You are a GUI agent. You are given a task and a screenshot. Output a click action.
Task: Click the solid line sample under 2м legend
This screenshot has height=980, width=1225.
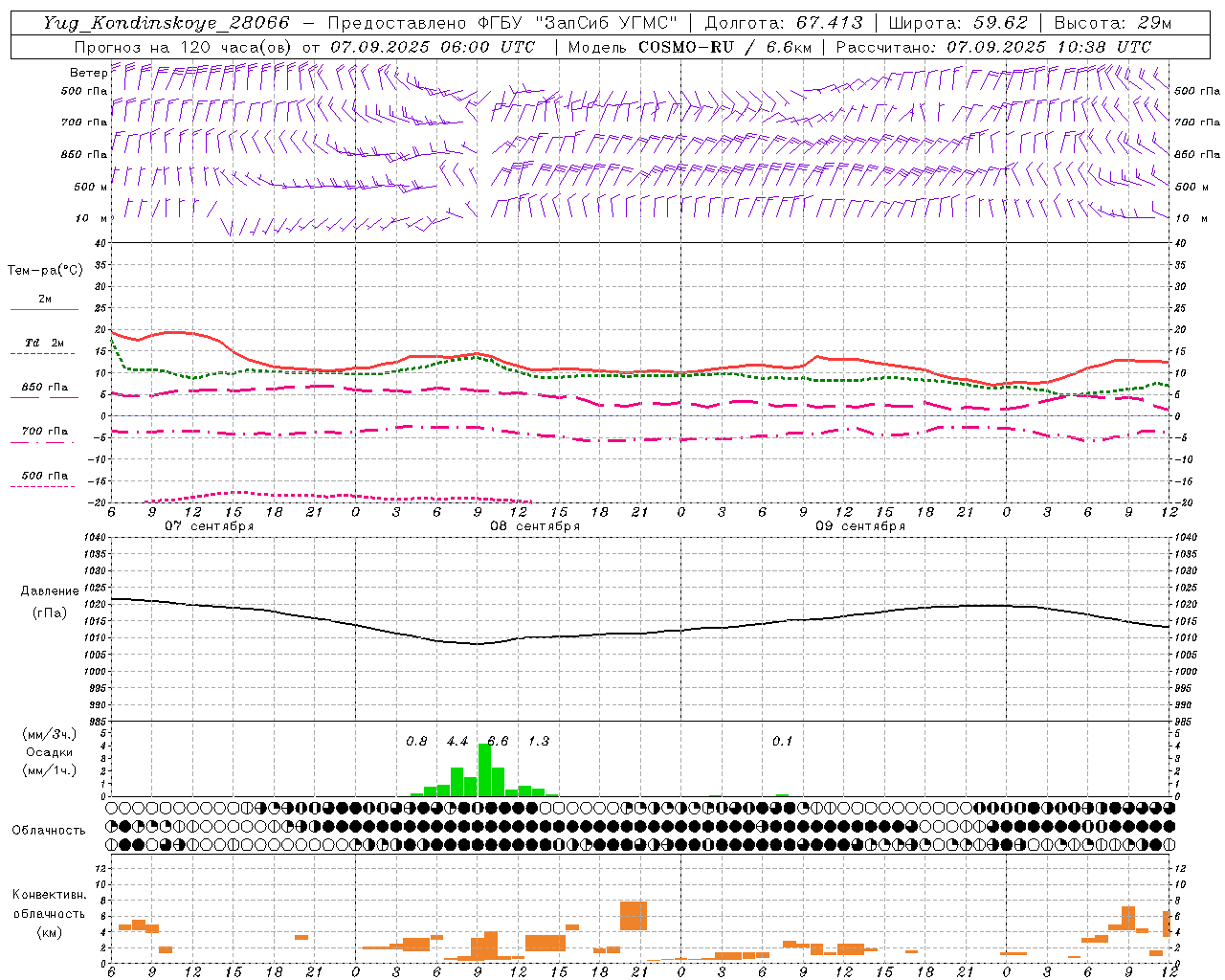(x=44, y=309)
